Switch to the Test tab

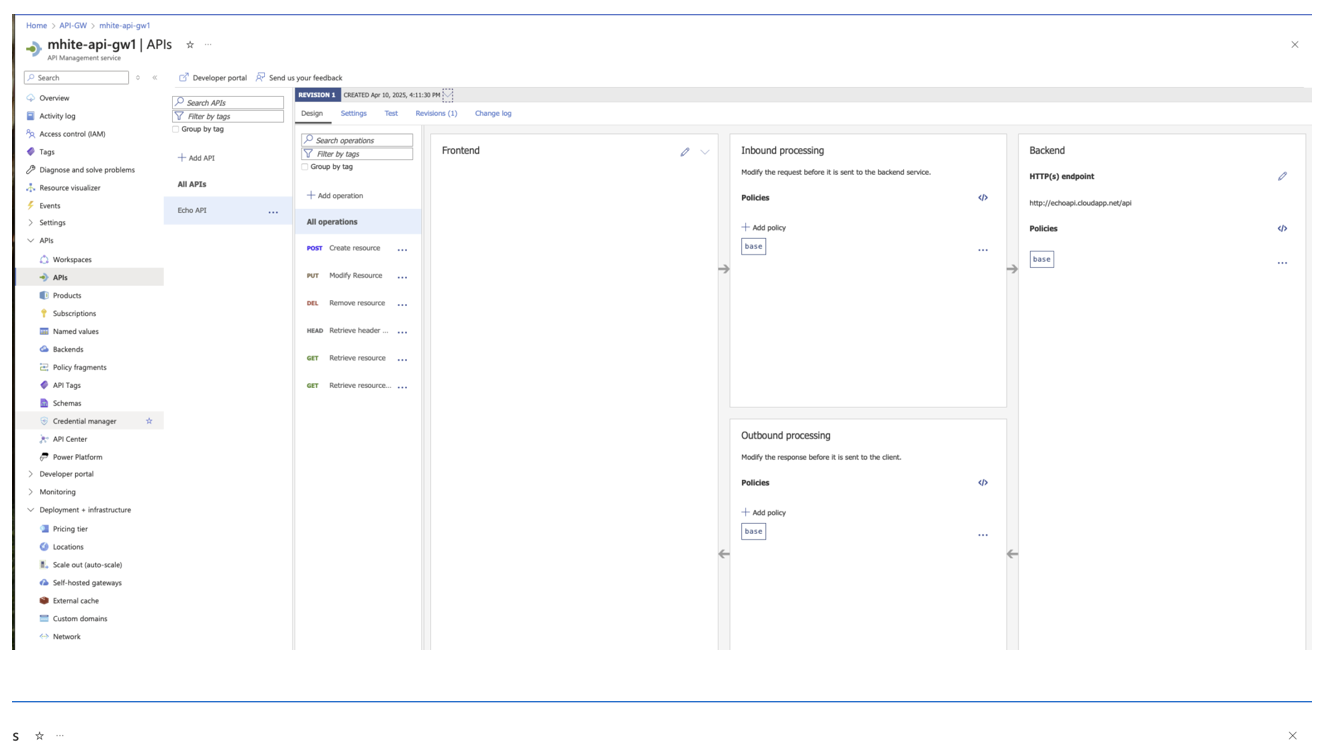[391, 114]
